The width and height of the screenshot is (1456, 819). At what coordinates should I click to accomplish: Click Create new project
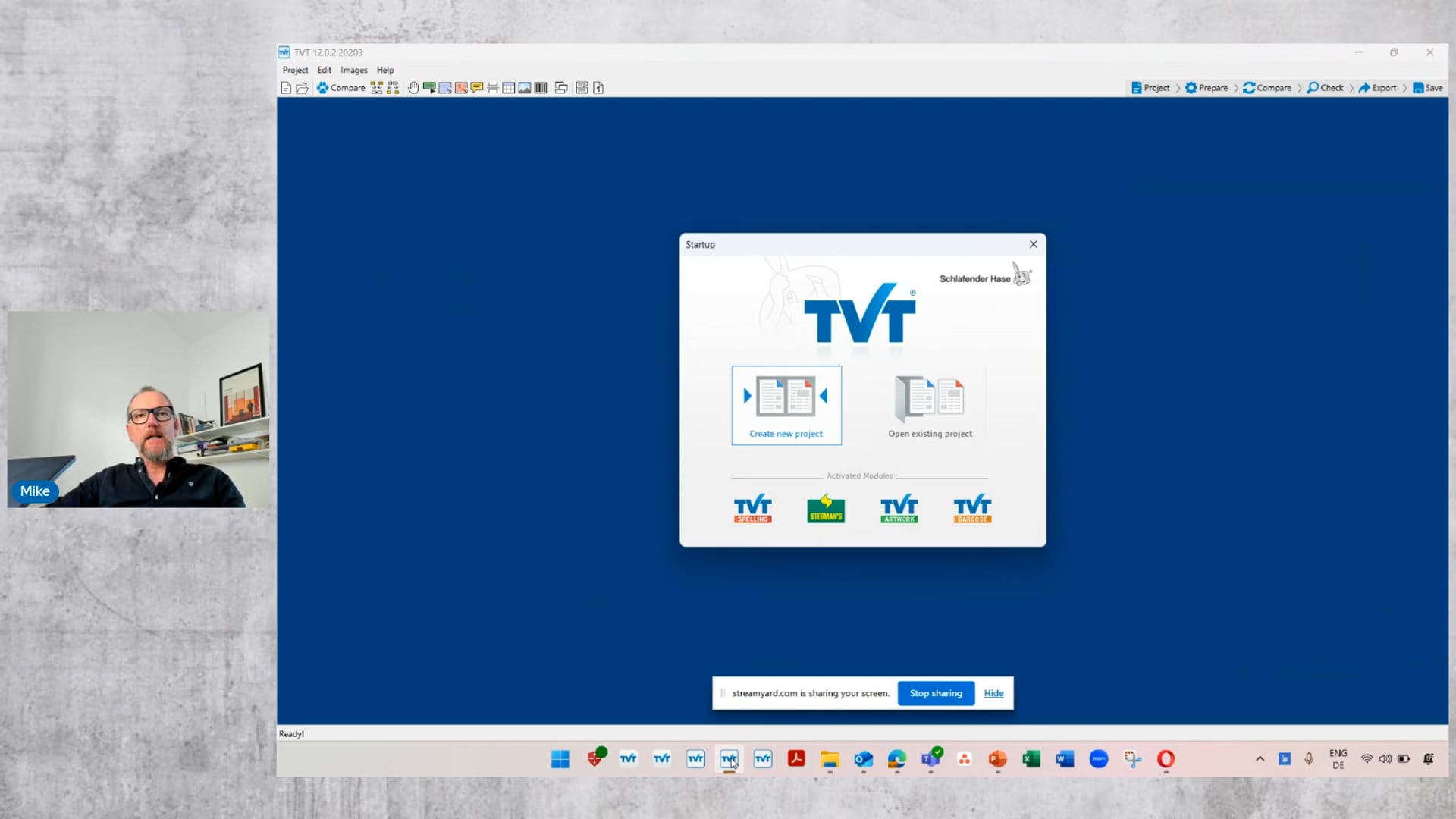point(786,405)
